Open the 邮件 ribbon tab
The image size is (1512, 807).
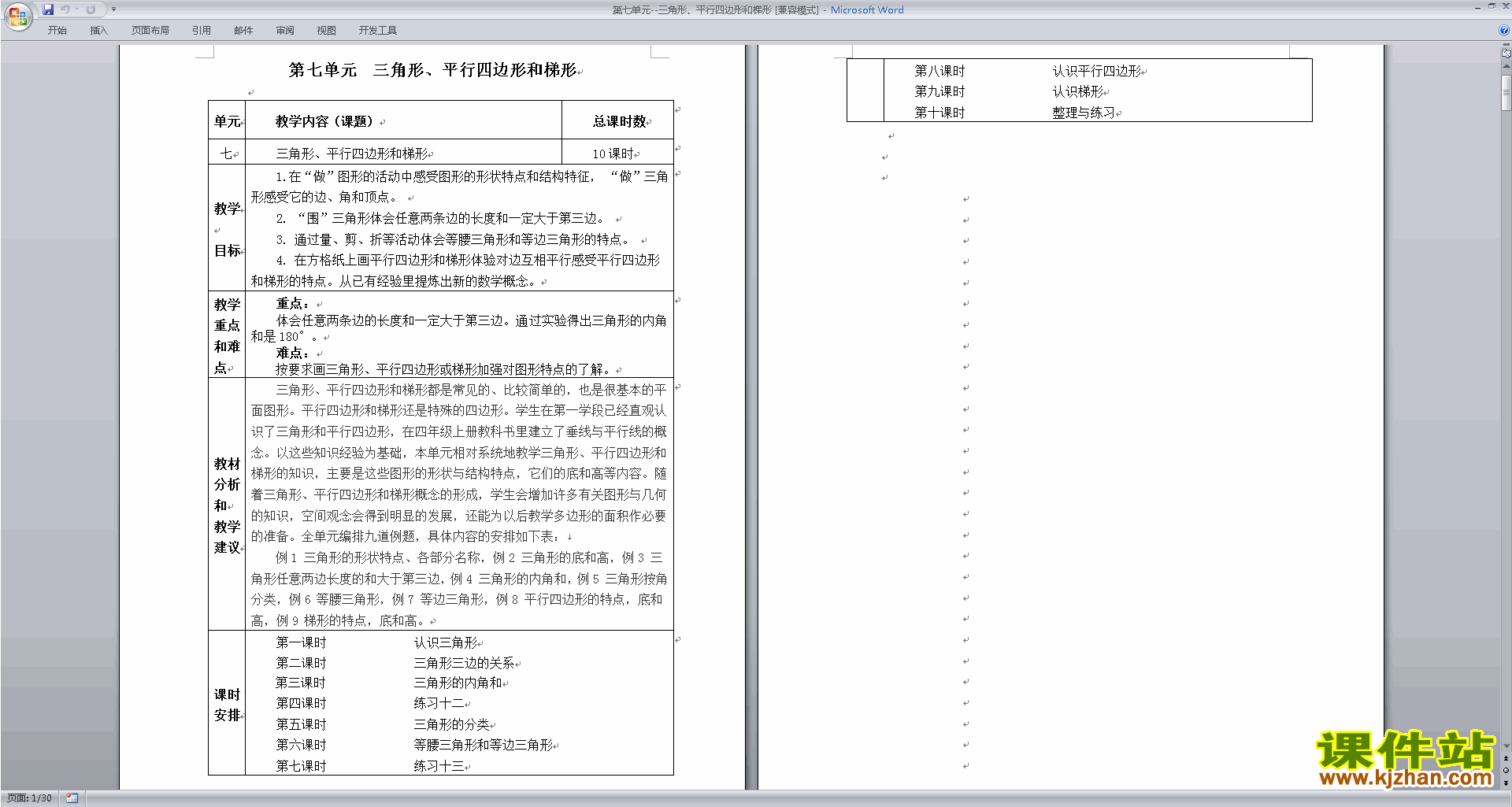(243, 31)
